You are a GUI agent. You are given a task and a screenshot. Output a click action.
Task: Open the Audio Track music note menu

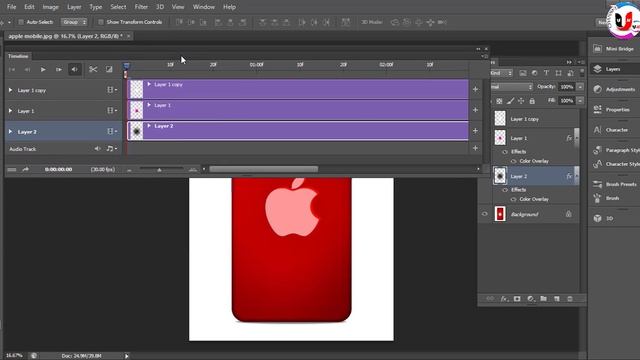pos(111,149)
